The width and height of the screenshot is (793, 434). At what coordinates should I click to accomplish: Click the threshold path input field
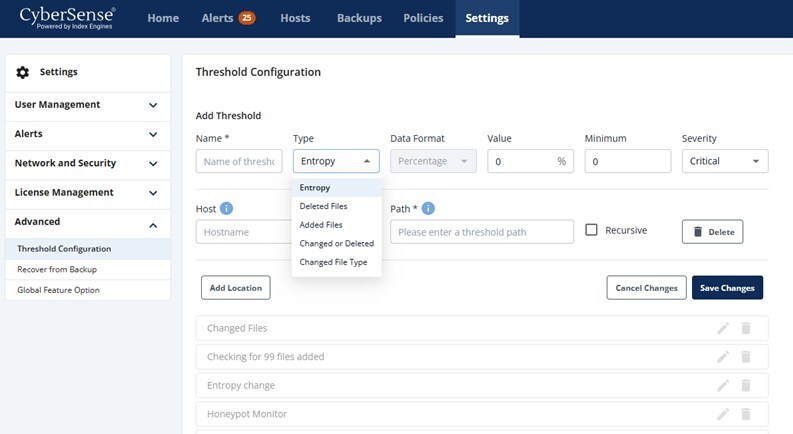(481, 232)
